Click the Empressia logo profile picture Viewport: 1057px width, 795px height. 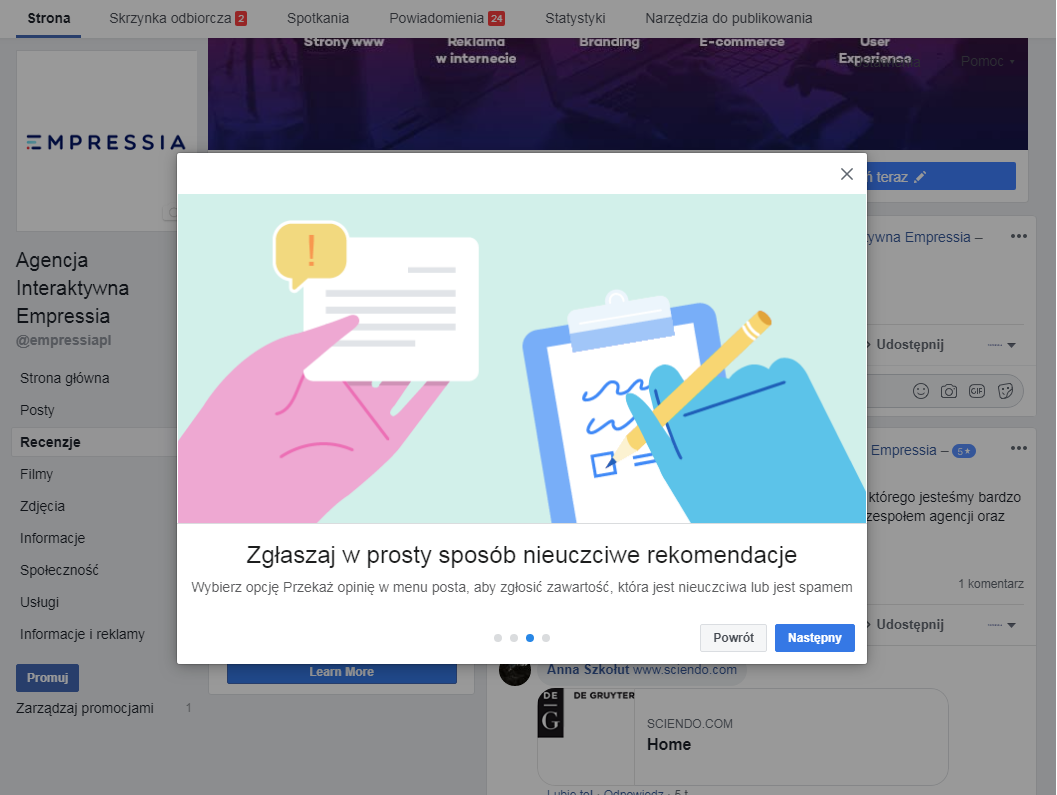[107, 142]
